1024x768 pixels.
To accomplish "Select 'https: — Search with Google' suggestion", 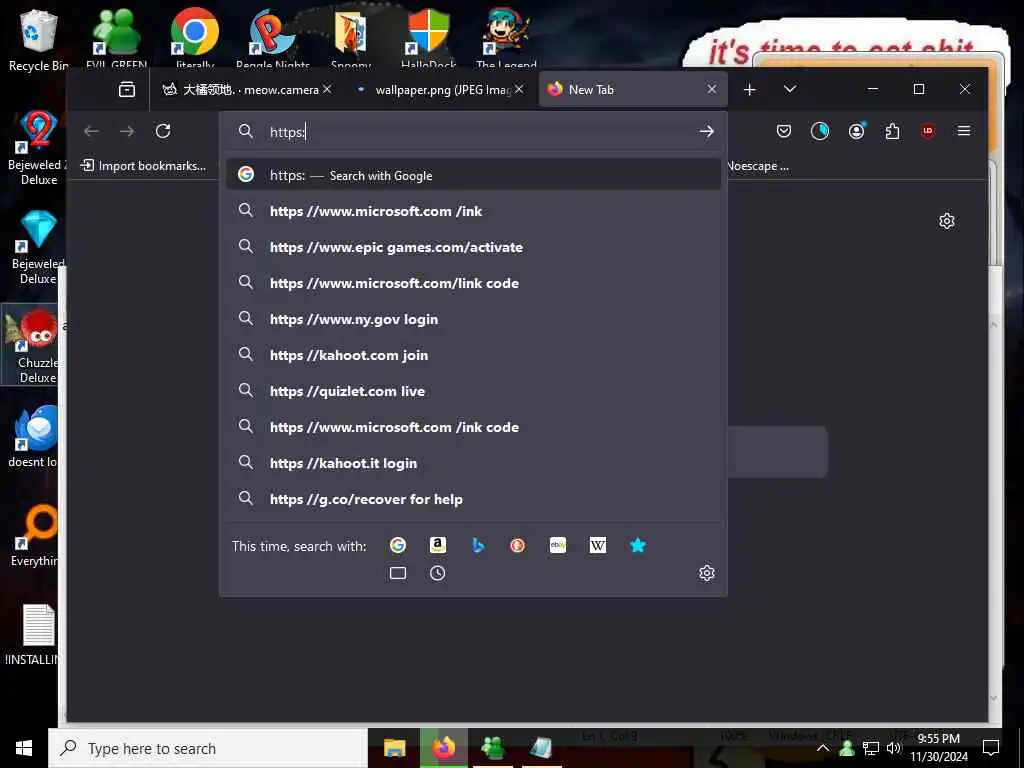I will (x=473, y=175).
